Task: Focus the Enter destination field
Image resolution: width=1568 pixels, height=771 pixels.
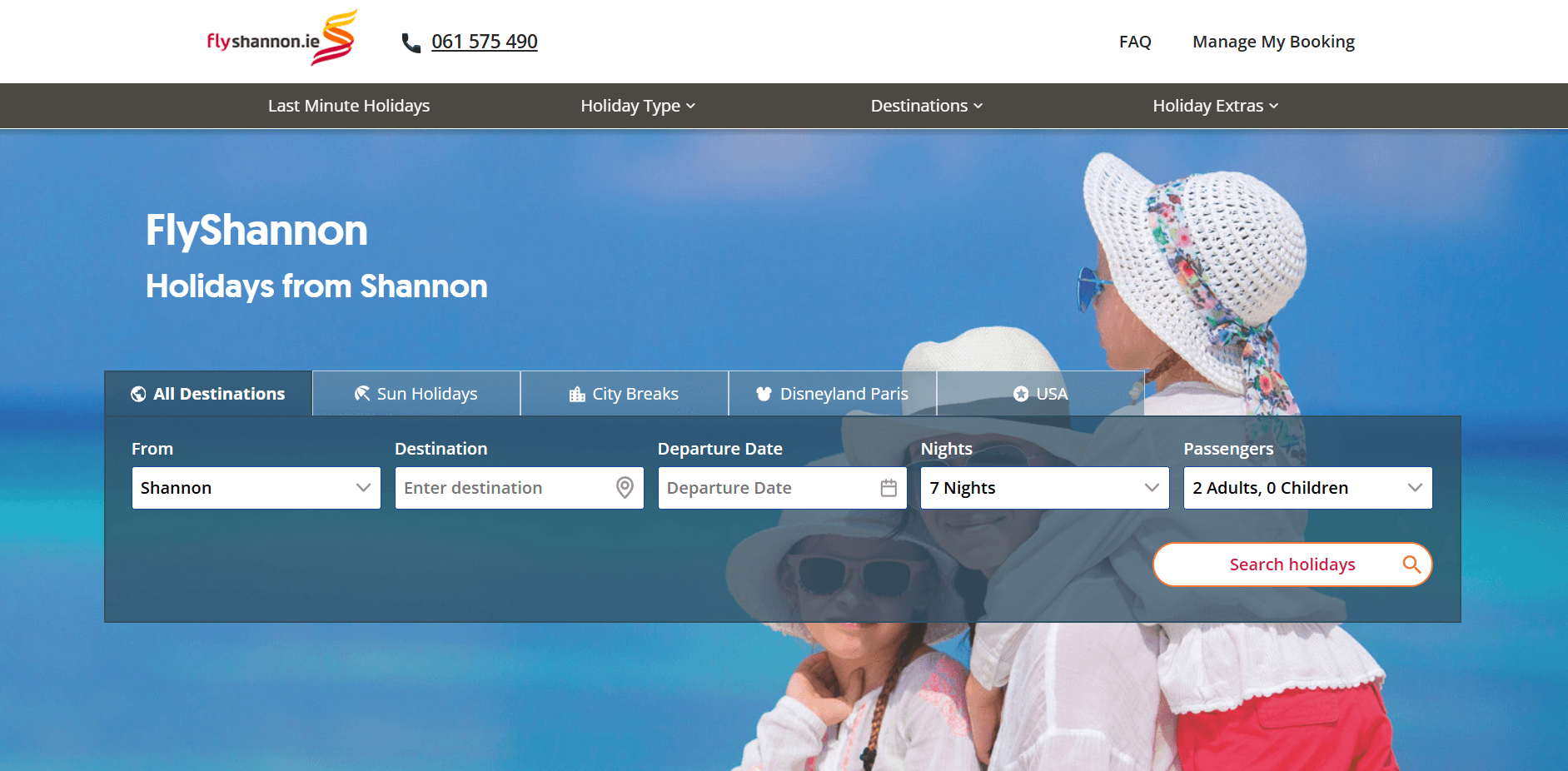Action: pyautogui.click(x=520, y=488)
